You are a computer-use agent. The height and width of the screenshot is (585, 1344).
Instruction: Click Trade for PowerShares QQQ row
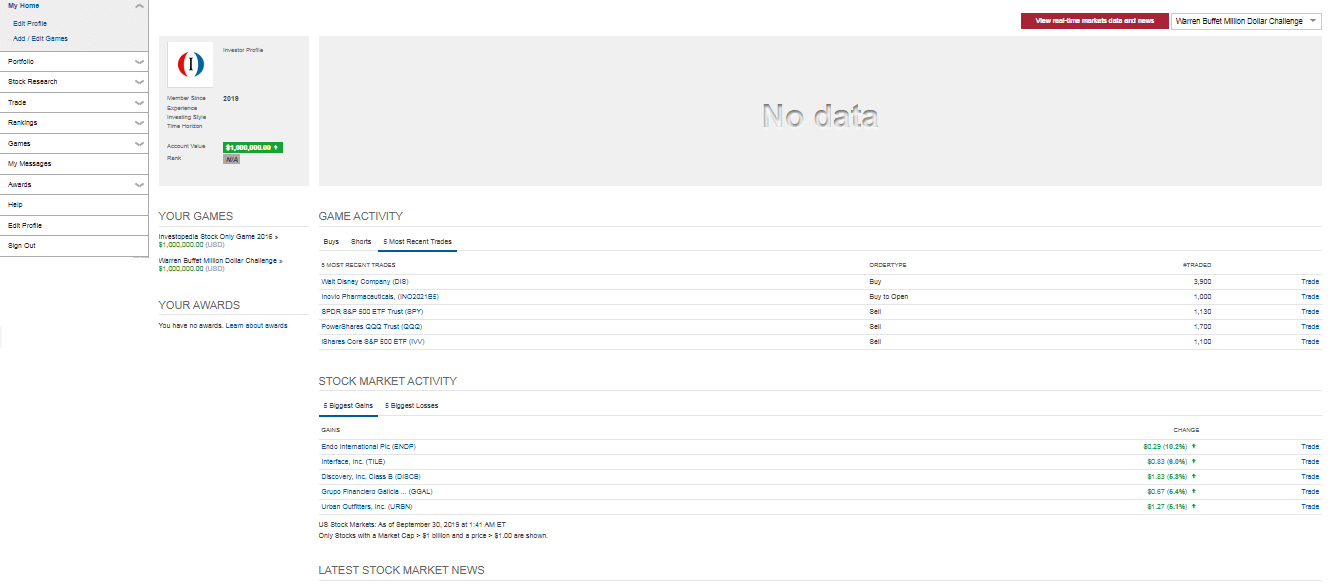pyautogui.click(x=1310, y=327)
